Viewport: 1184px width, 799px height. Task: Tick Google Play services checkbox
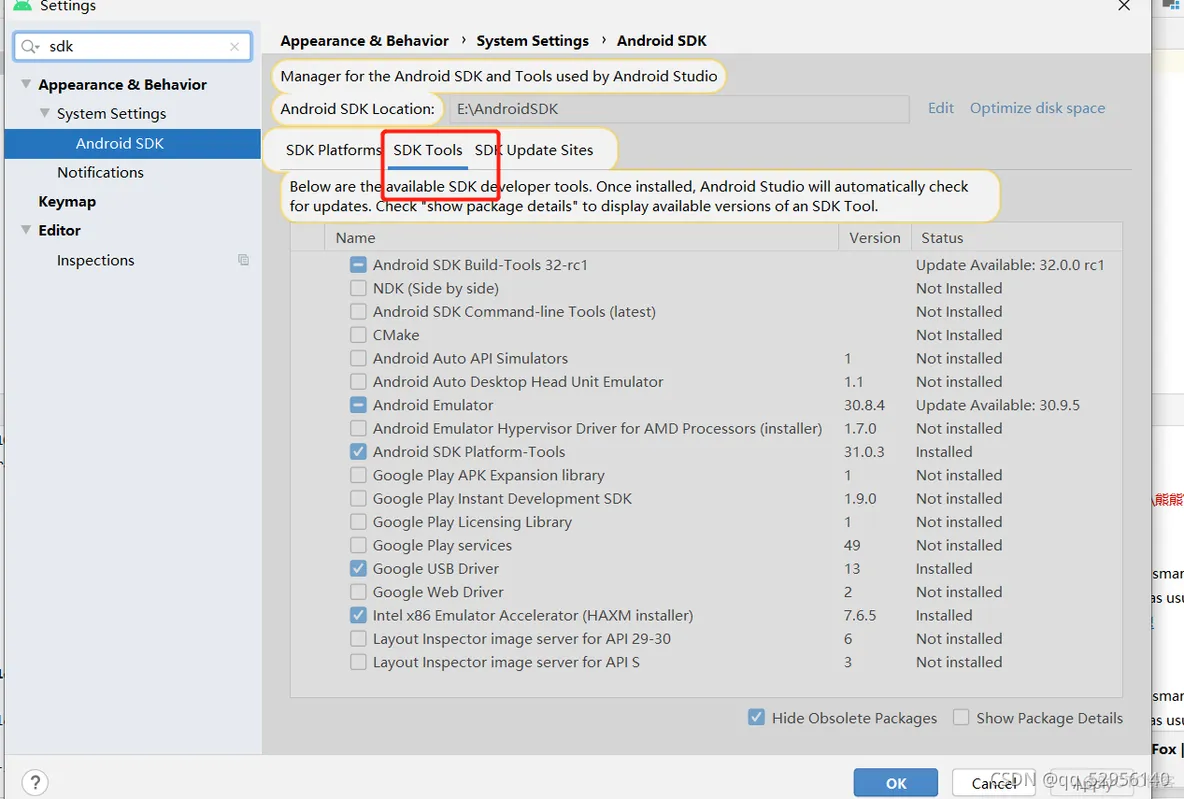[x=358, y=546]
